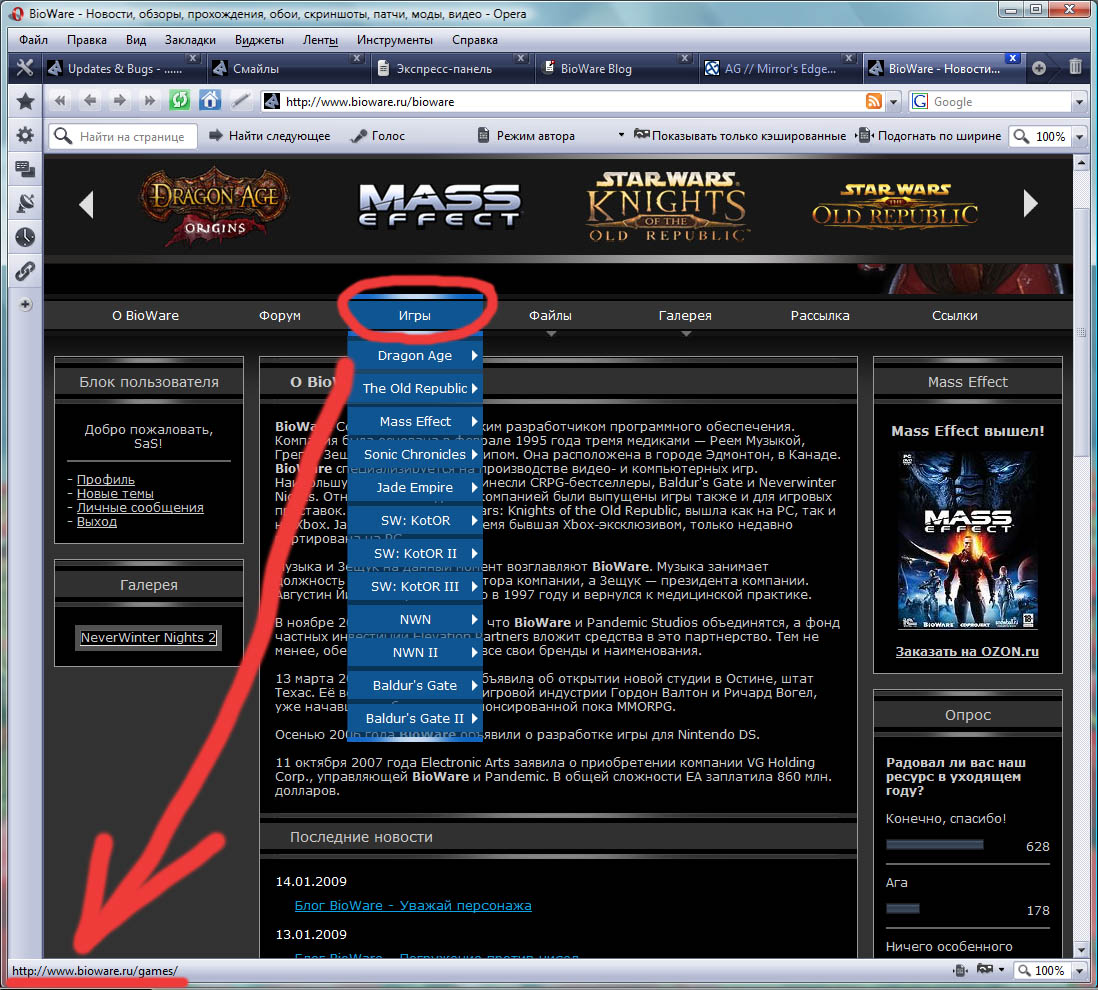
Task: Open the Opera panels wrench icon
Action: pos(25,68)
